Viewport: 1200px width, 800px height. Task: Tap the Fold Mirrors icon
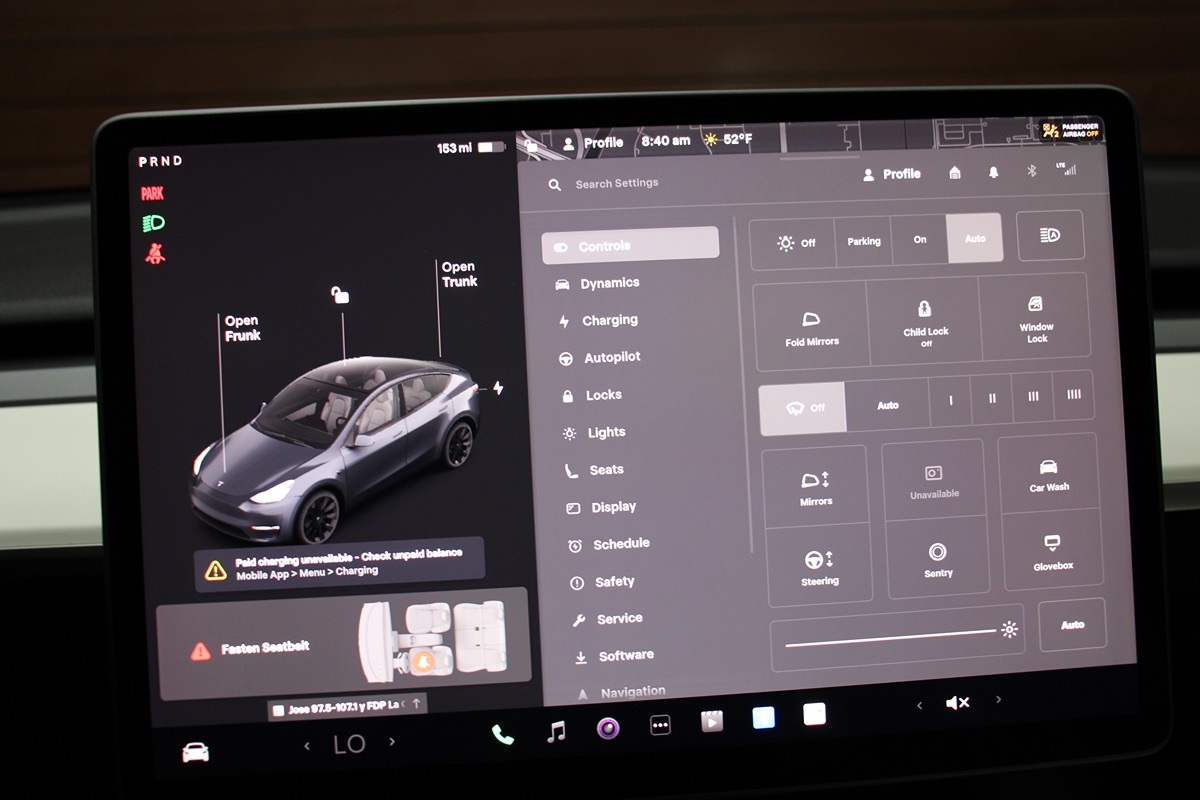pyautogui.click(x=811, y=327)
